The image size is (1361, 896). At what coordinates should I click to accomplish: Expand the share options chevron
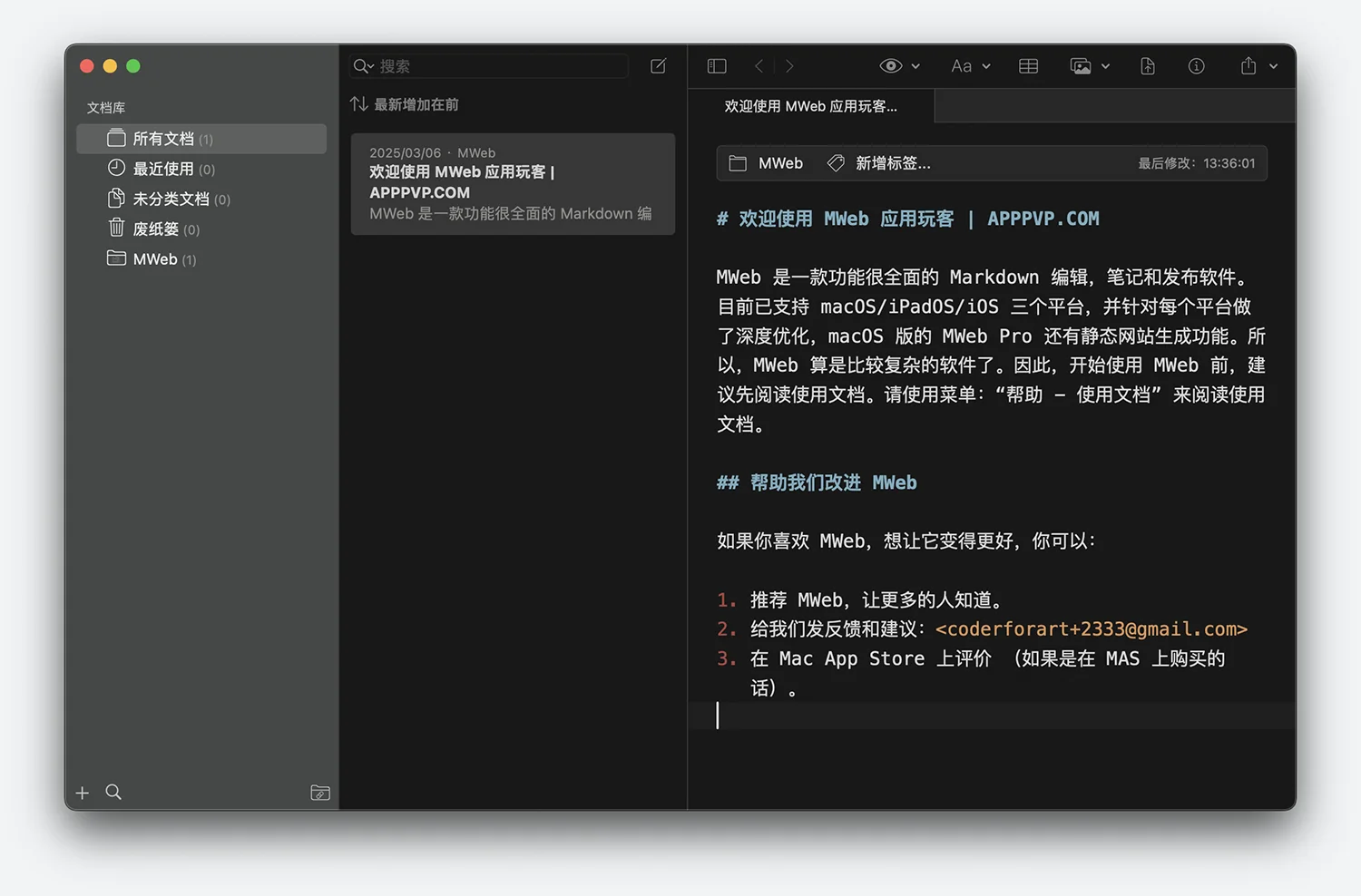coord(1273,66)
